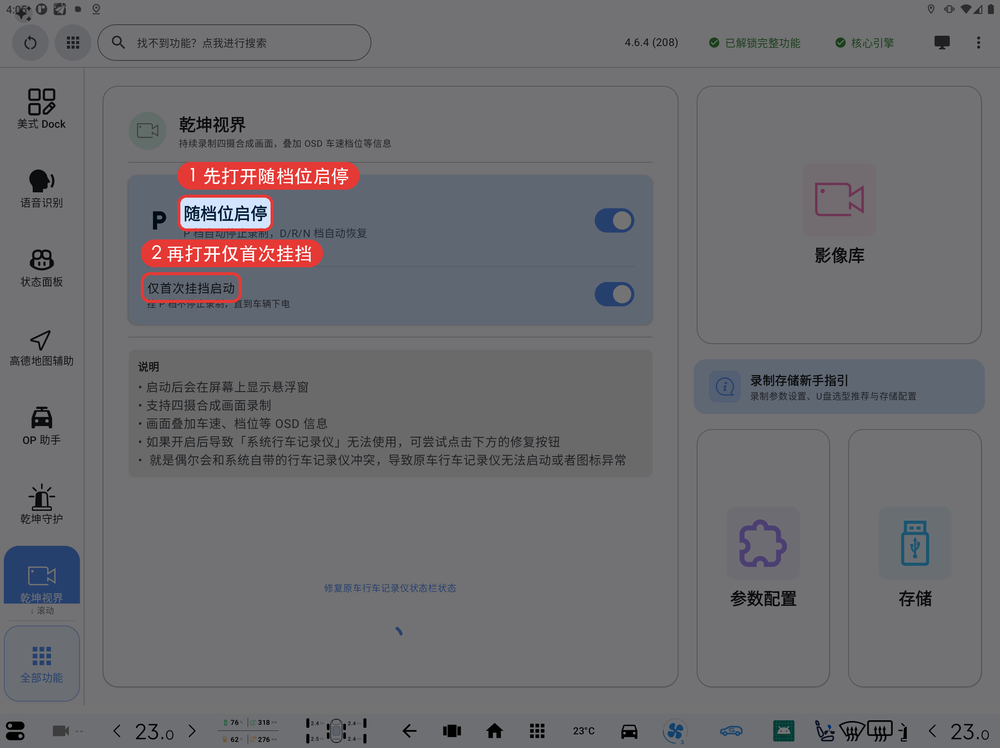
Task: Open the 影像库 video library card
Action: (839, 215)
